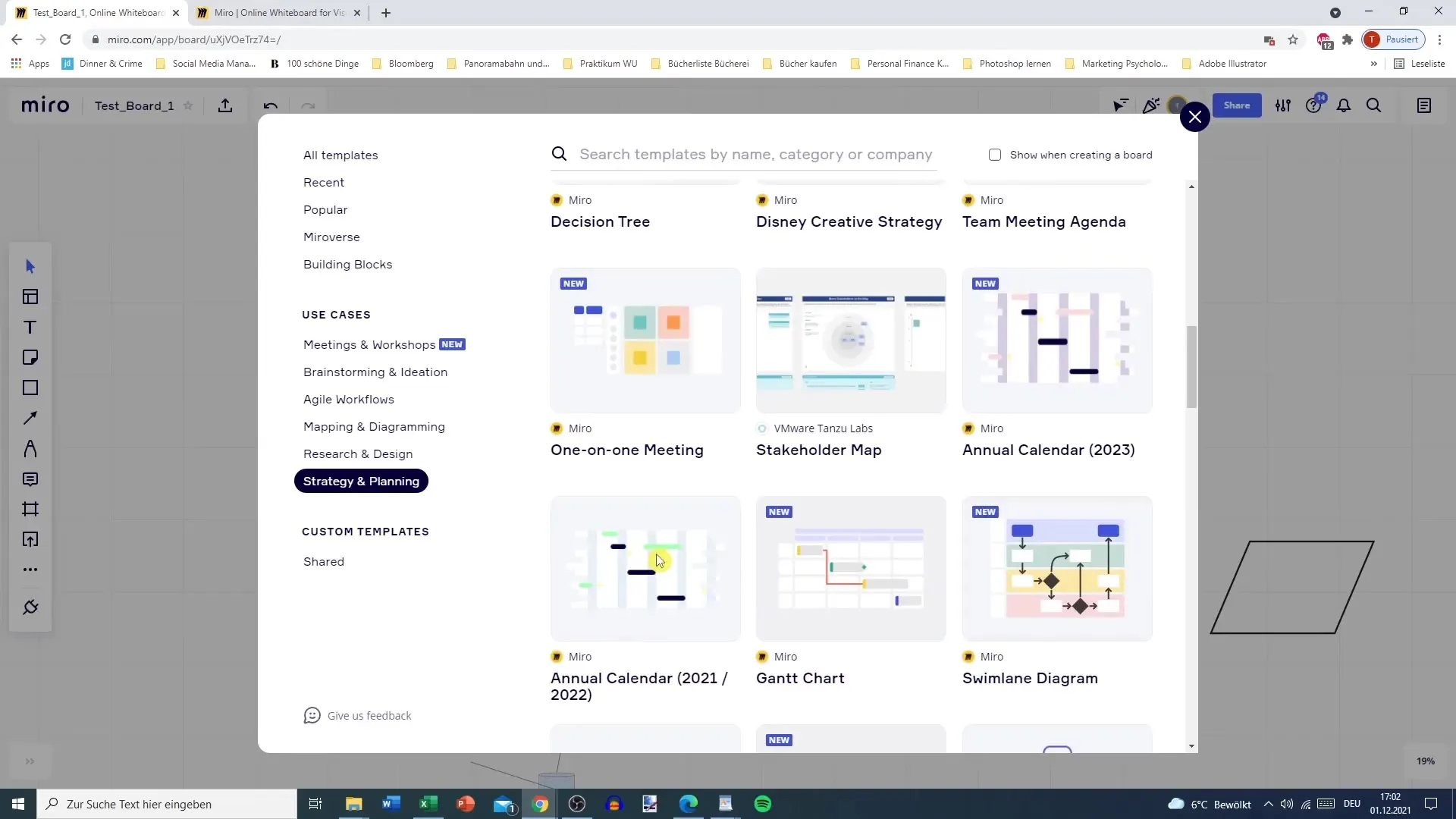Image resolution: width=1456 pixels, height=819 pixels.
Task: Expand the collapsed panel chevrons bottom left
Action: (30, 761)
